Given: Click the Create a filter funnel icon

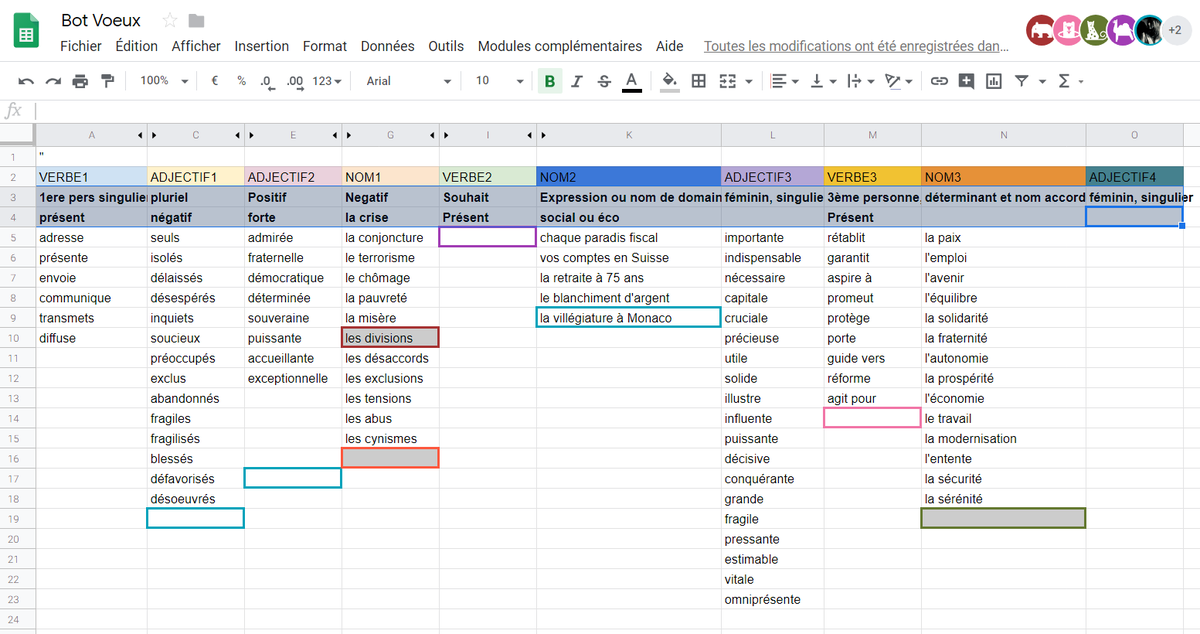Looking at the screenshot, I should pos(1021,81).
